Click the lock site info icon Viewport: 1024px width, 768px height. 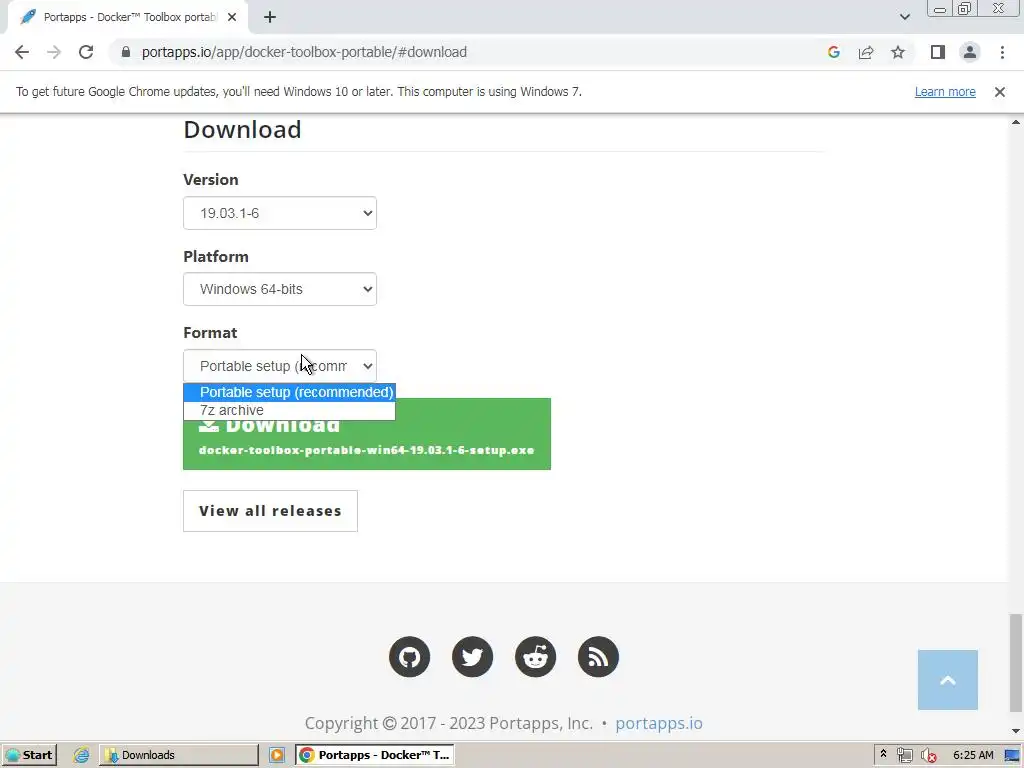point(126,52)
